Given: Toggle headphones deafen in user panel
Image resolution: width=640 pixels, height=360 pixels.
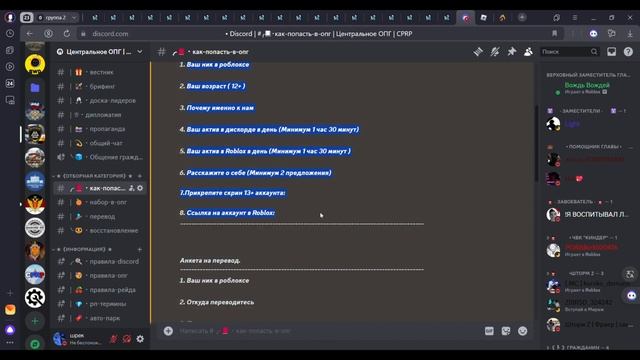Looking at the screenshot, I should 127,339.
